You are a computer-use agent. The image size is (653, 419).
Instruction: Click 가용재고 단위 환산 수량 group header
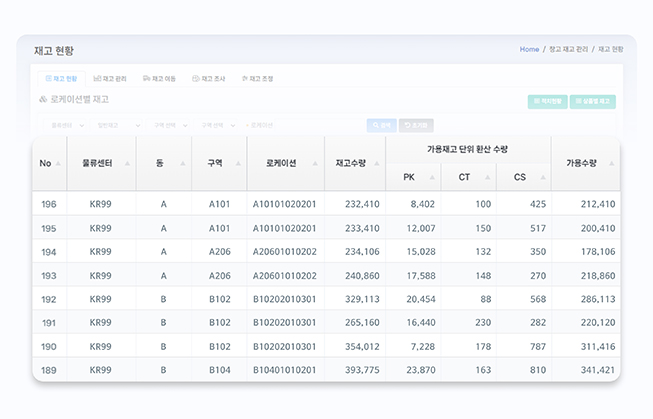click(x=467, y=149)
